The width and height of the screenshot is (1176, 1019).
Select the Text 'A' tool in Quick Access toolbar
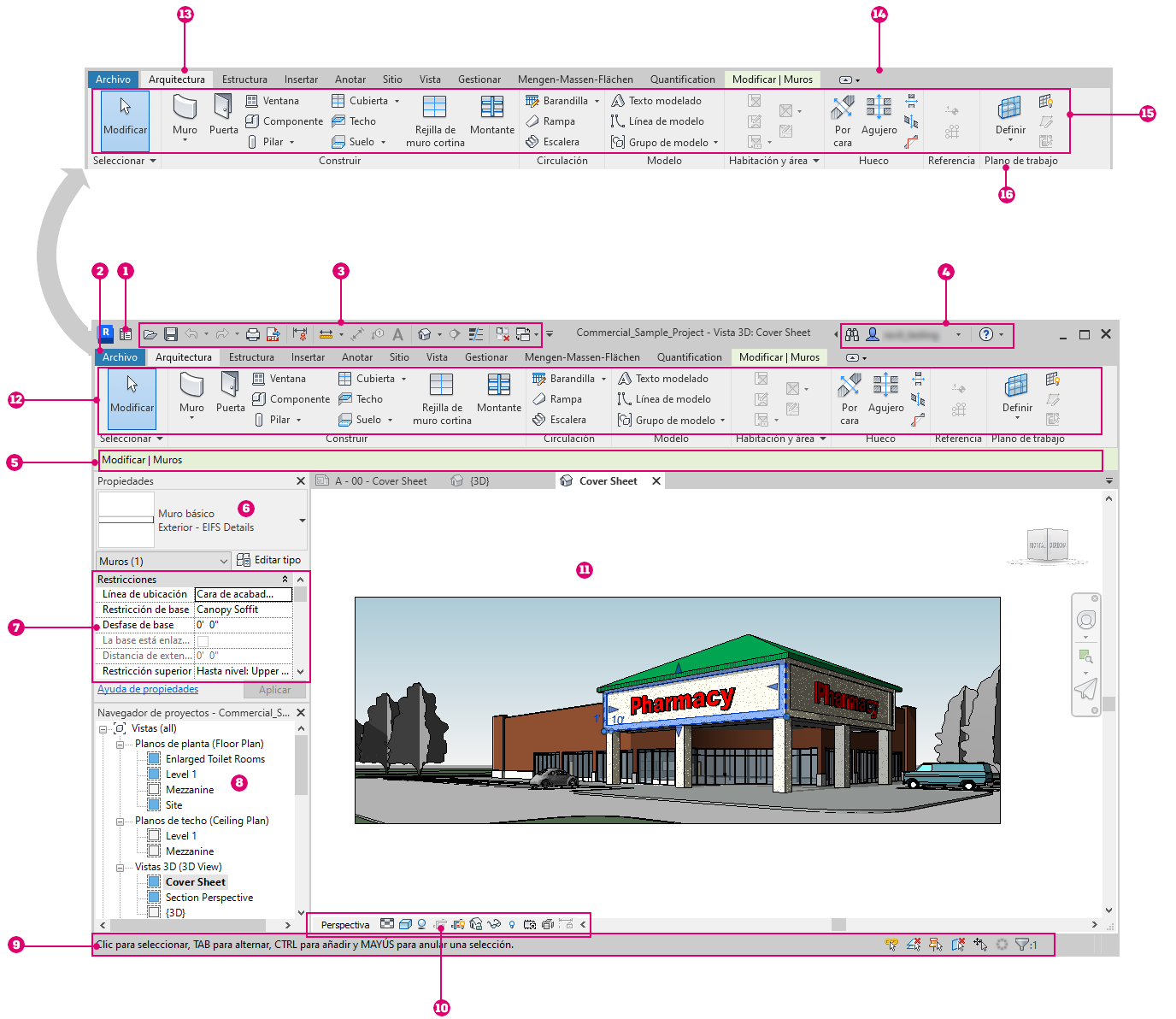click(x=397, y=334)
